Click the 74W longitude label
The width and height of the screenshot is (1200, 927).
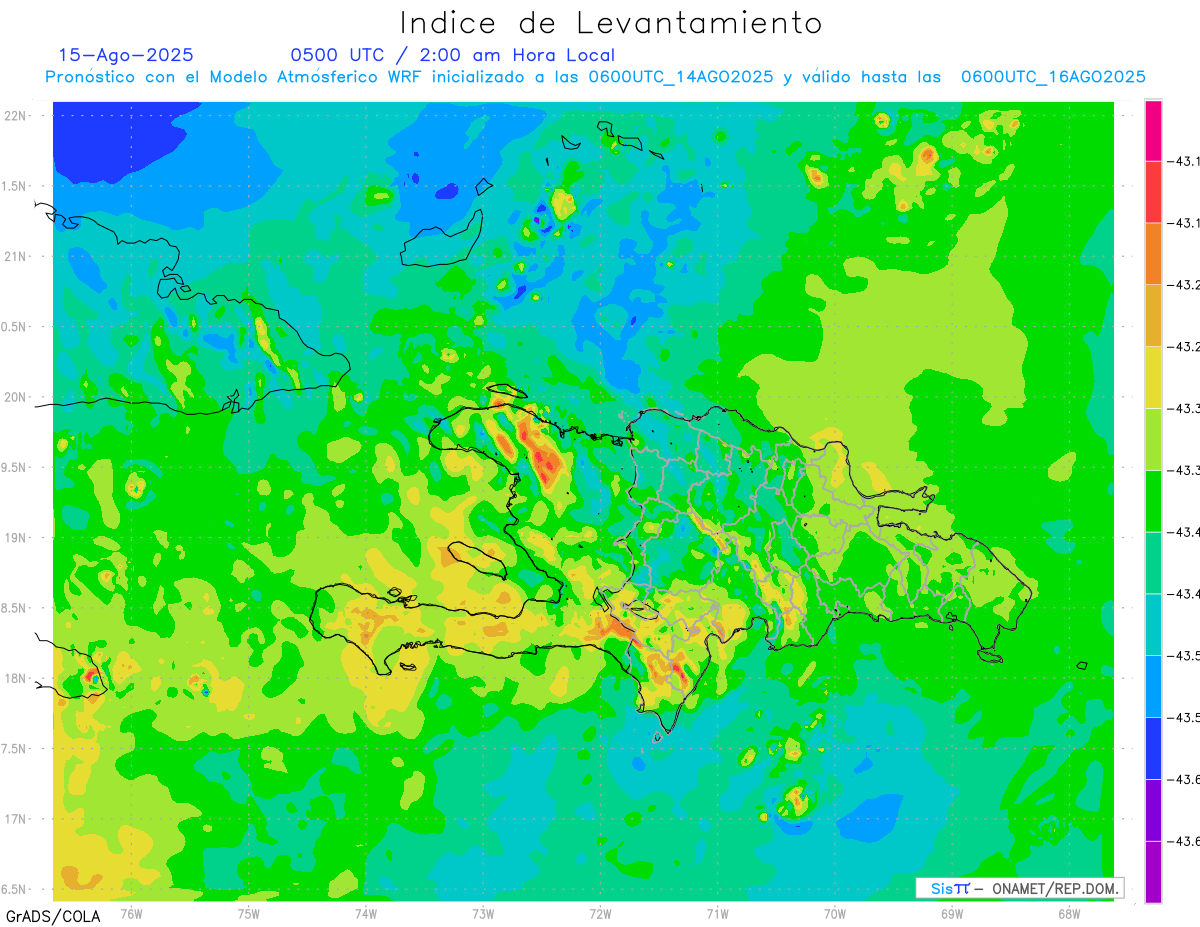365,914
